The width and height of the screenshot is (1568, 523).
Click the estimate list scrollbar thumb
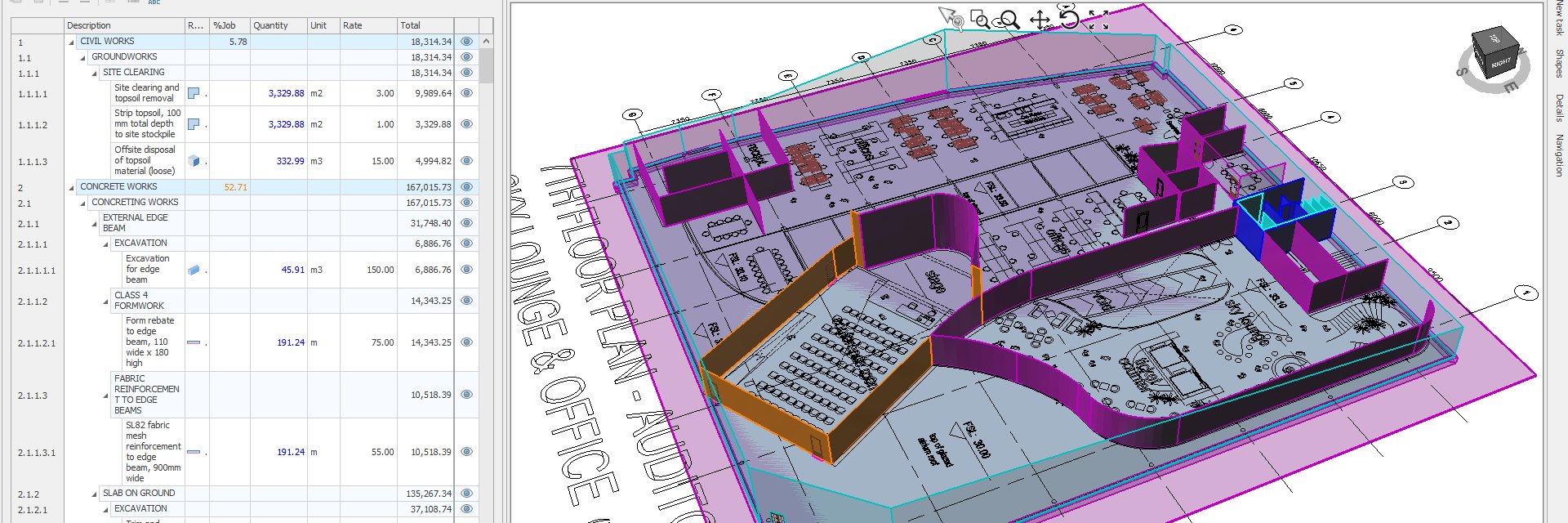[486, 65]
